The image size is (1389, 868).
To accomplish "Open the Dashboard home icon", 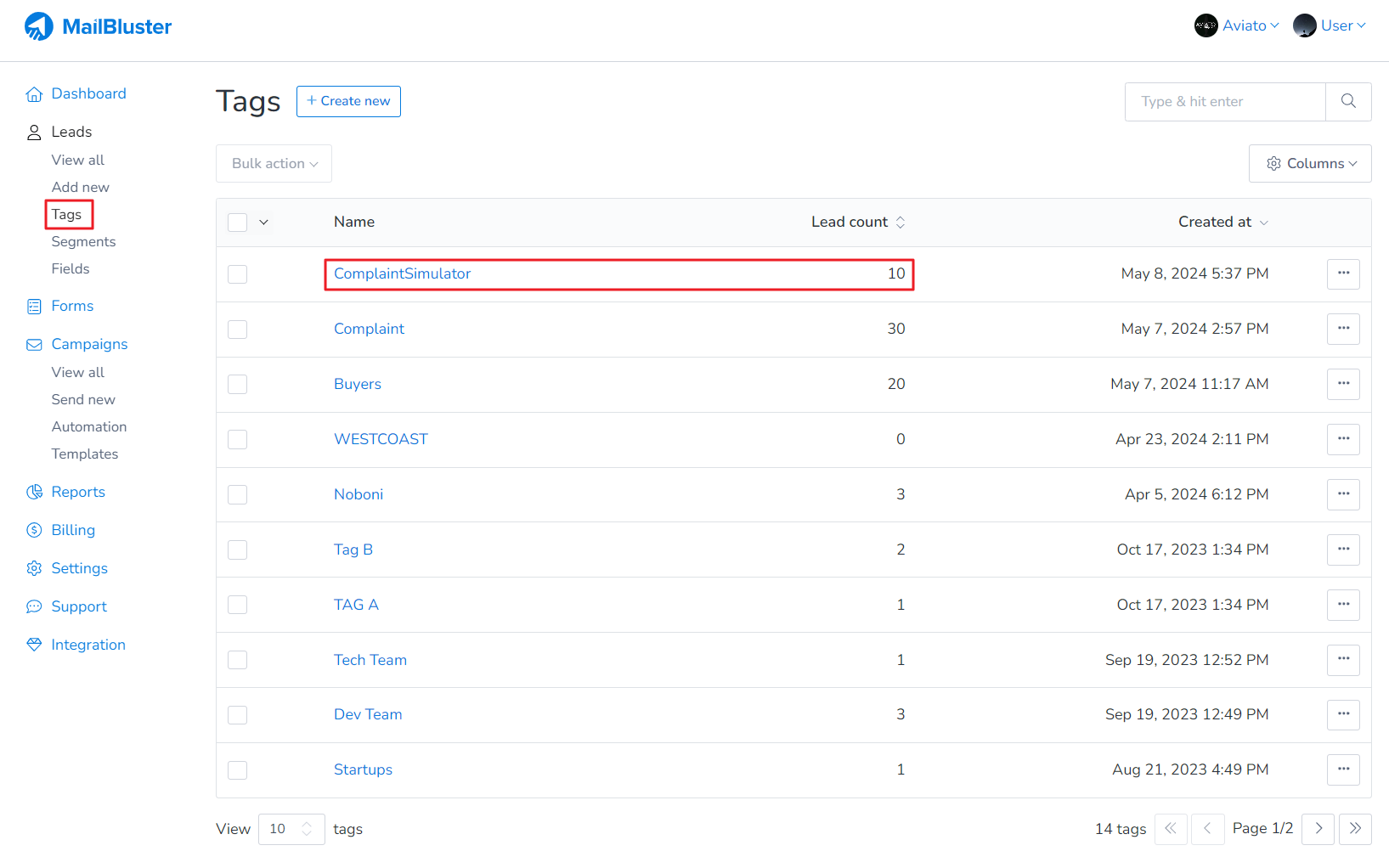I will tap(34, 94).
